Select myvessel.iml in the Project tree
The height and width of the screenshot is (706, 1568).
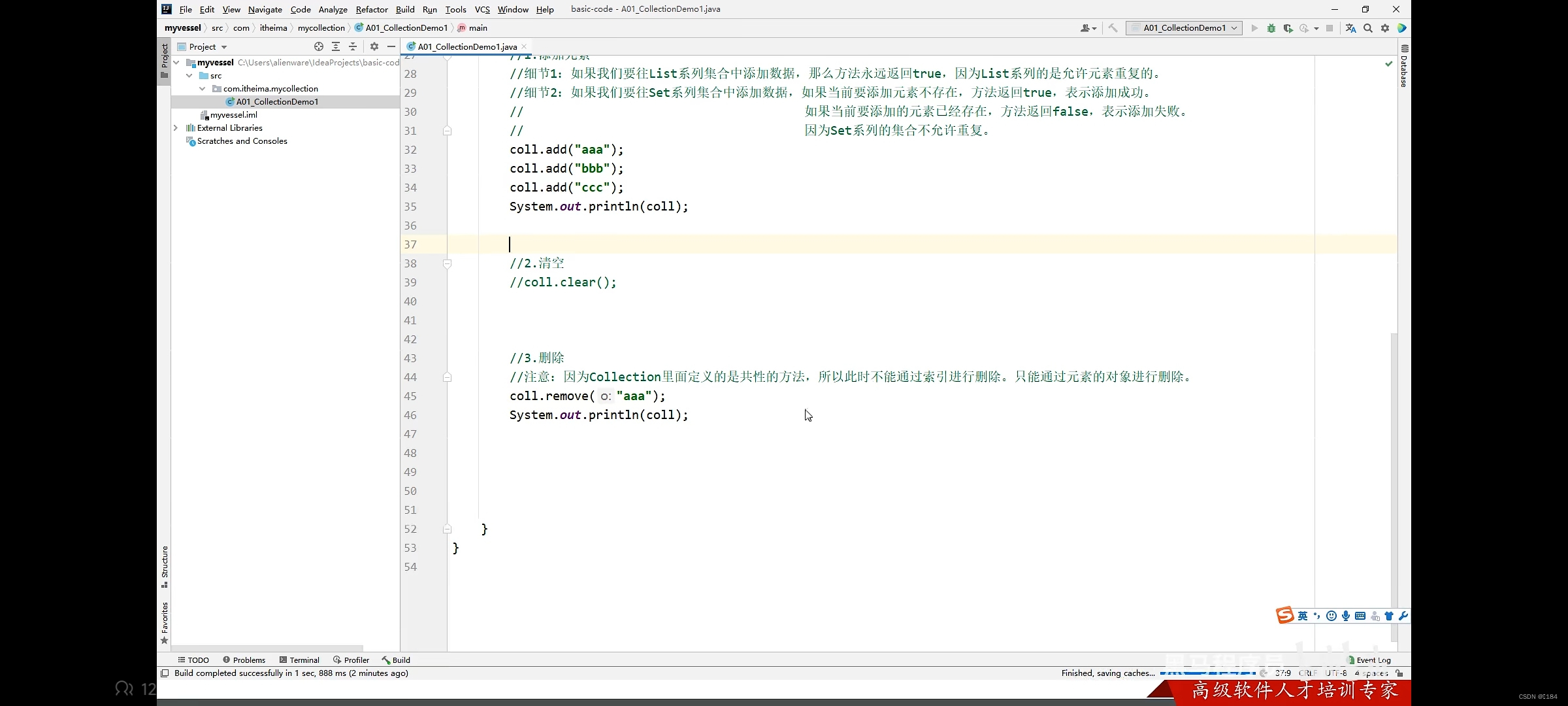pyautogui.click(x=233, y=114)
